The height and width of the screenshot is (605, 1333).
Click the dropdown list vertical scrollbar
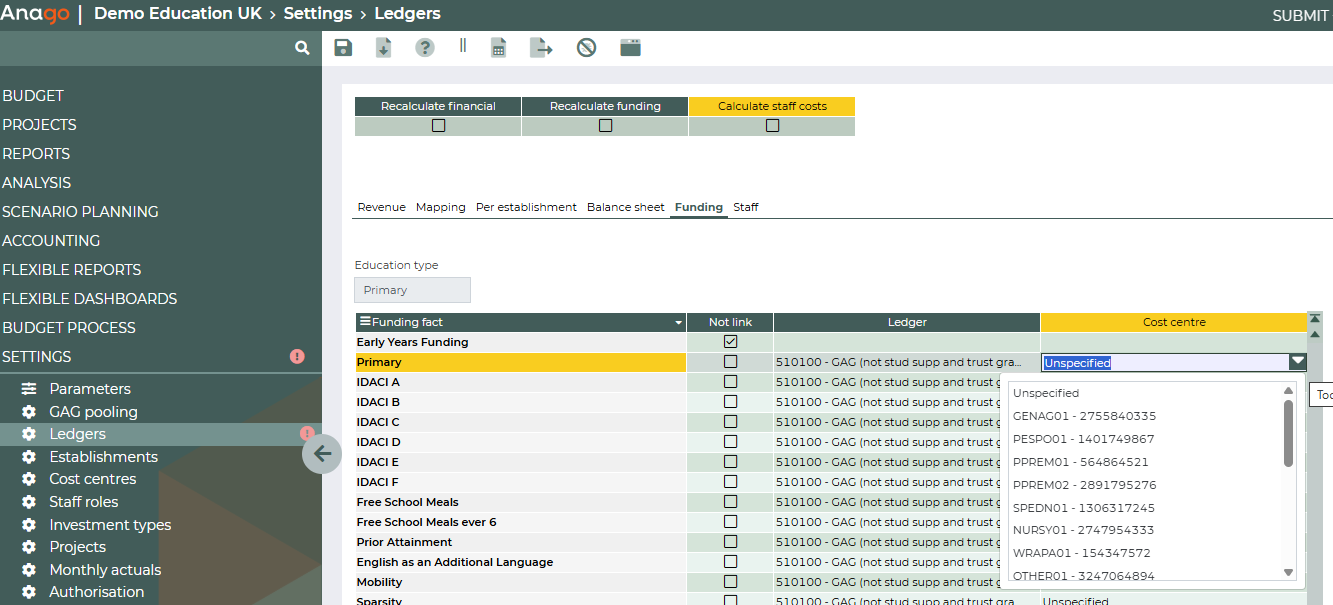tap(1289, 435)
